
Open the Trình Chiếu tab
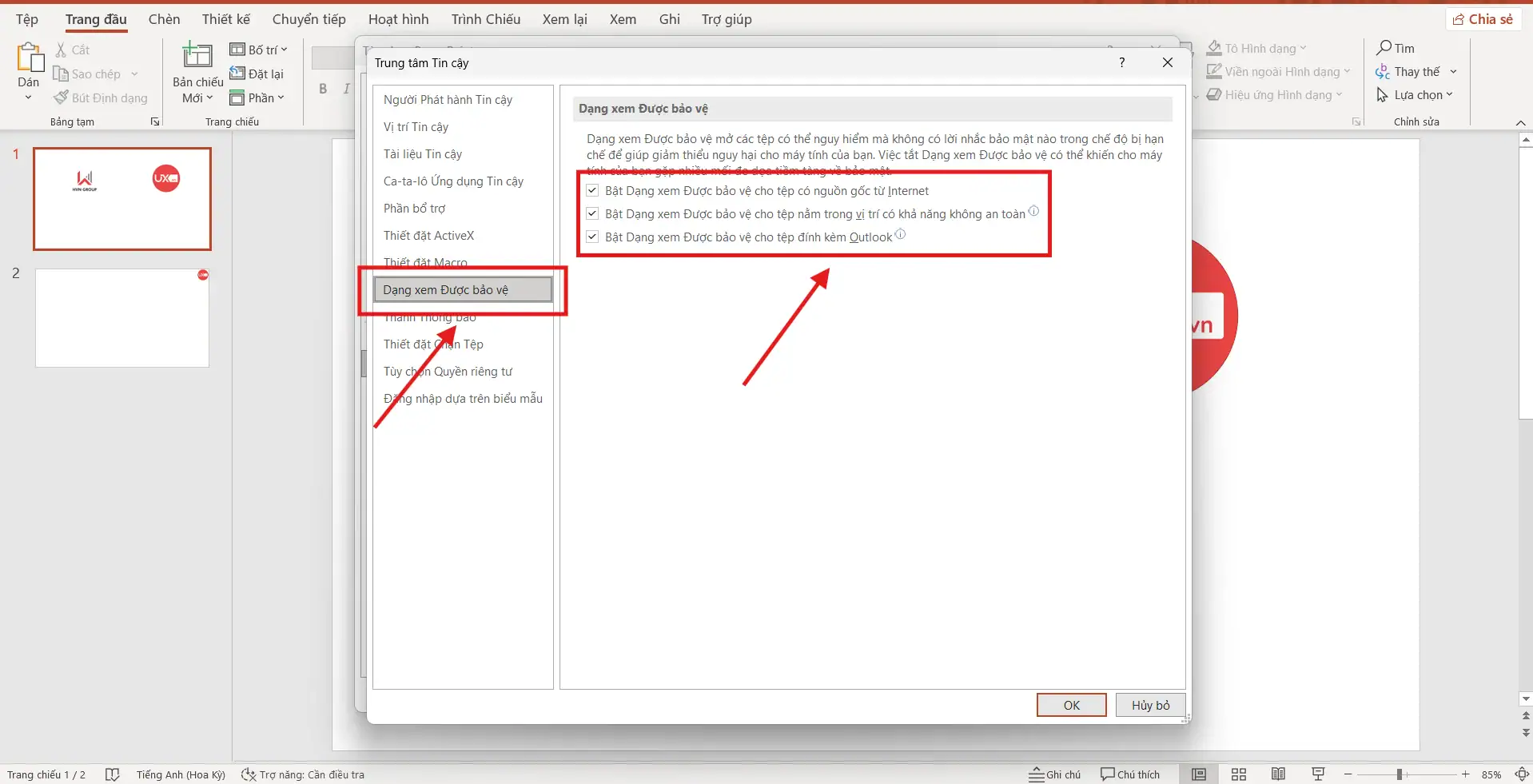pyautogui.click(x=485, y=18)
